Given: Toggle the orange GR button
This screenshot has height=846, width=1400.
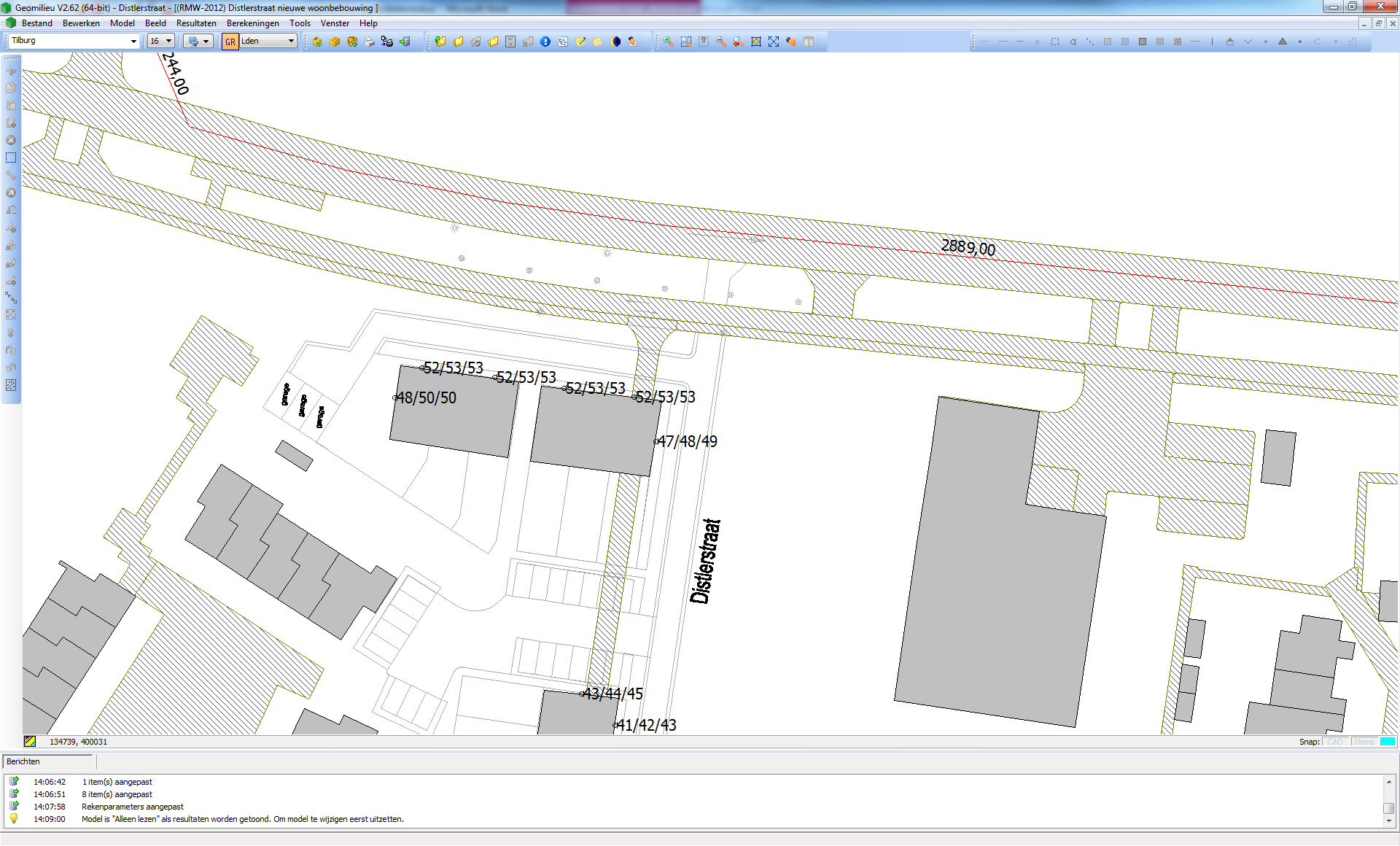Looking at the screenshot, I should (230, 42).
